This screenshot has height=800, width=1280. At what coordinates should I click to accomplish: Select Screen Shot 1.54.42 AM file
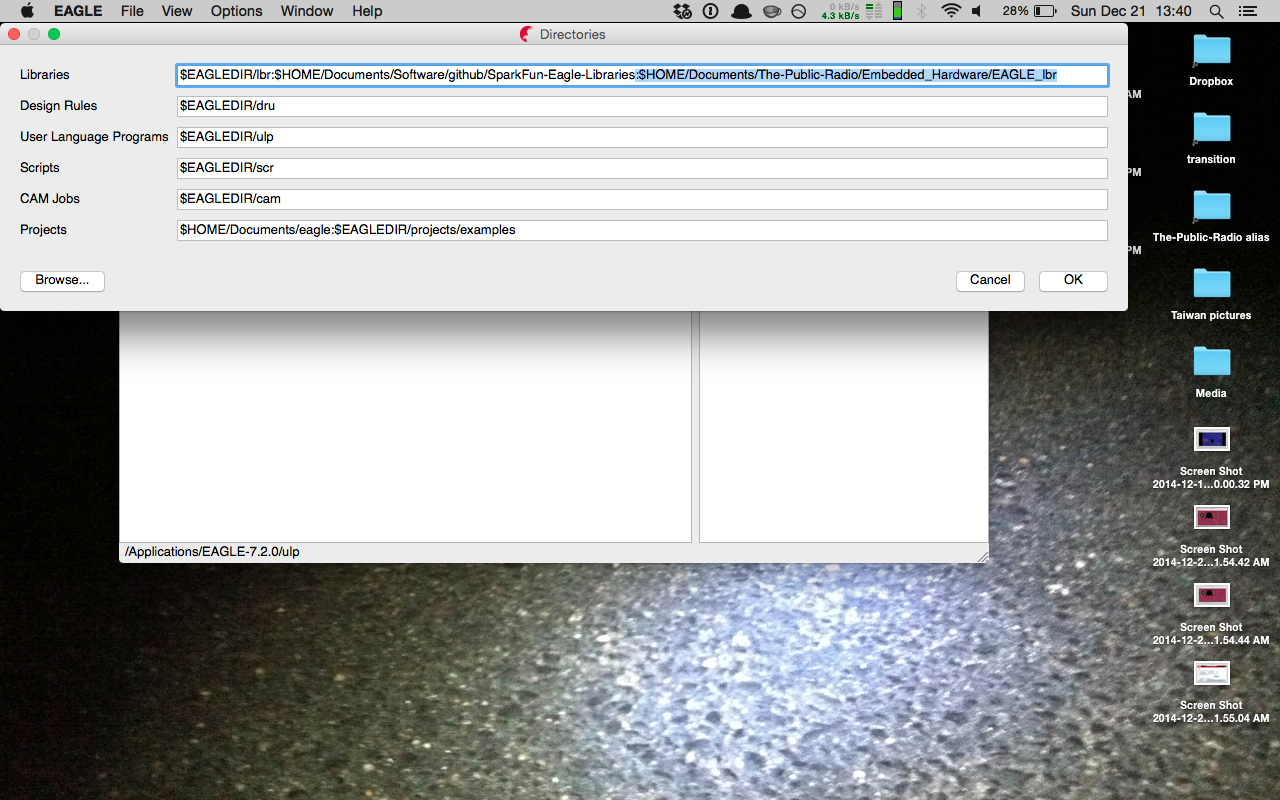pyautogui.click(x=1211, y=536)
